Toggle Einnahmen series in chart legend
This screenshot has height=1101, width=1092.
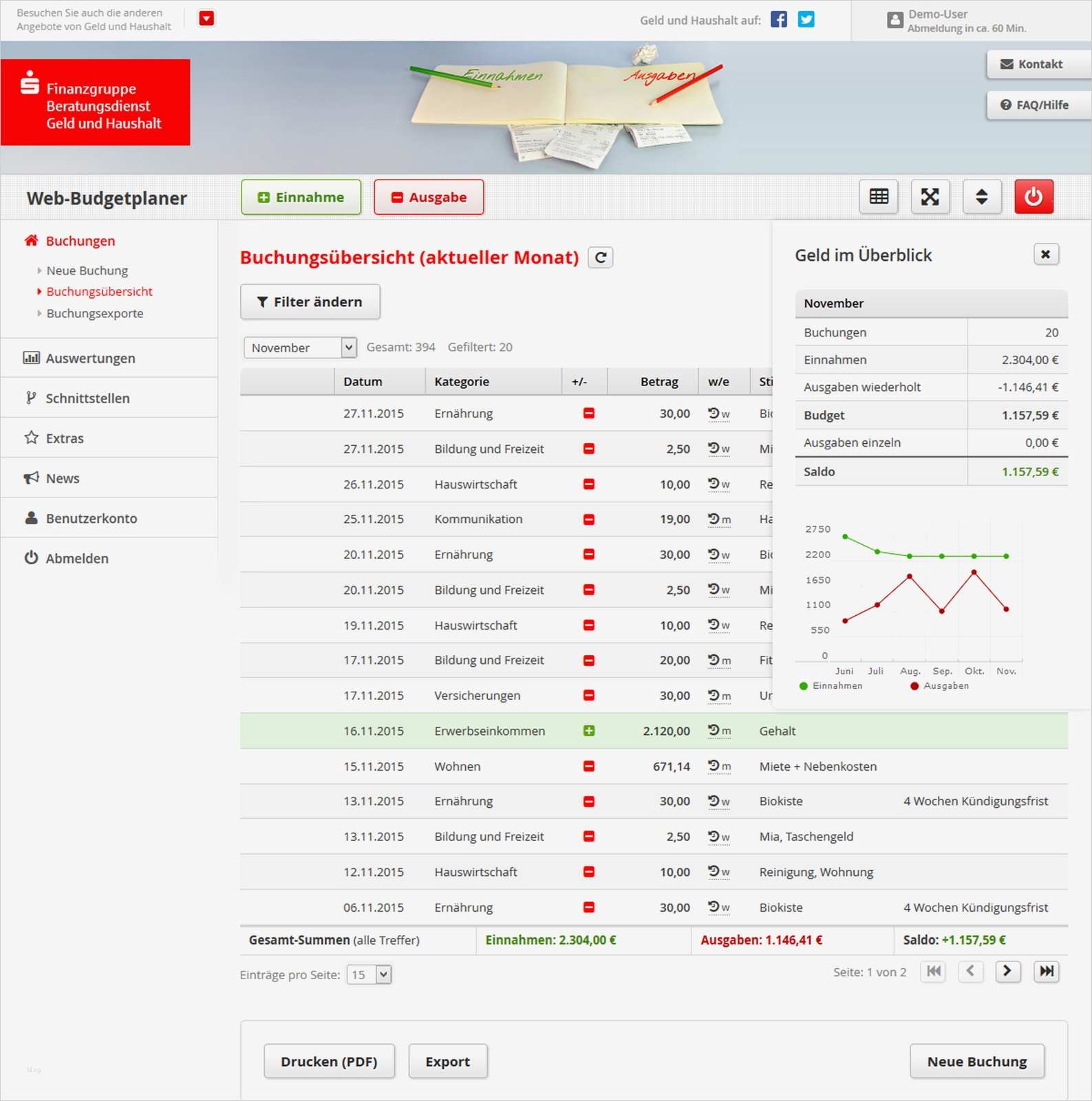tap(831, 686)
